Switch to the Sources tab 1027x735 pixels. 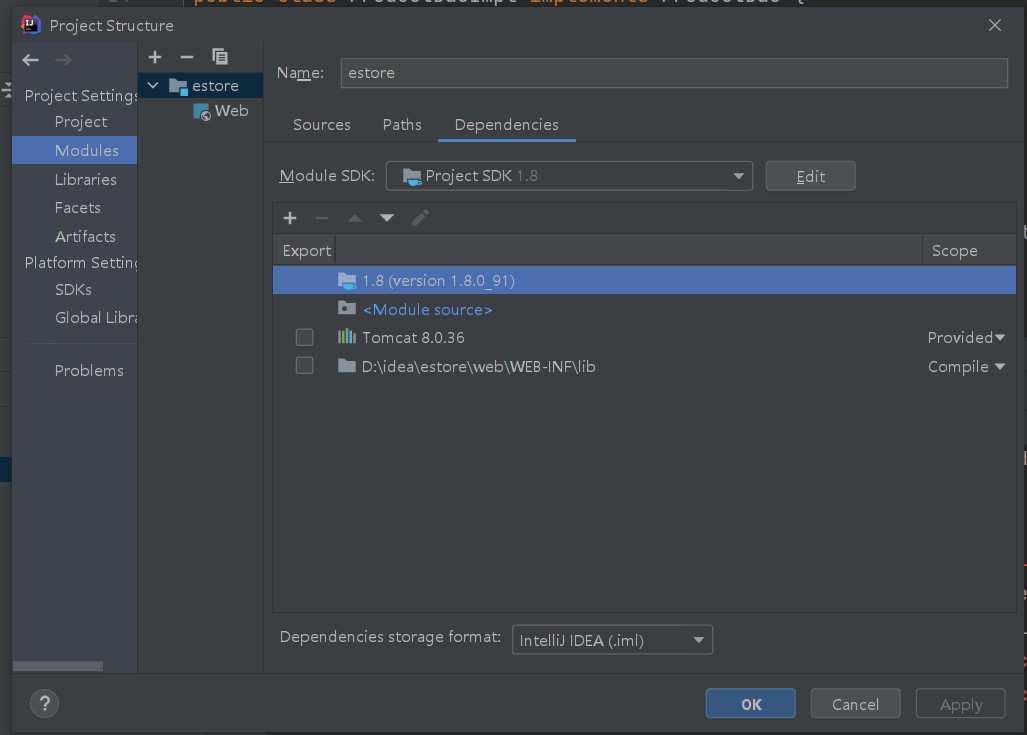point(322,124)
